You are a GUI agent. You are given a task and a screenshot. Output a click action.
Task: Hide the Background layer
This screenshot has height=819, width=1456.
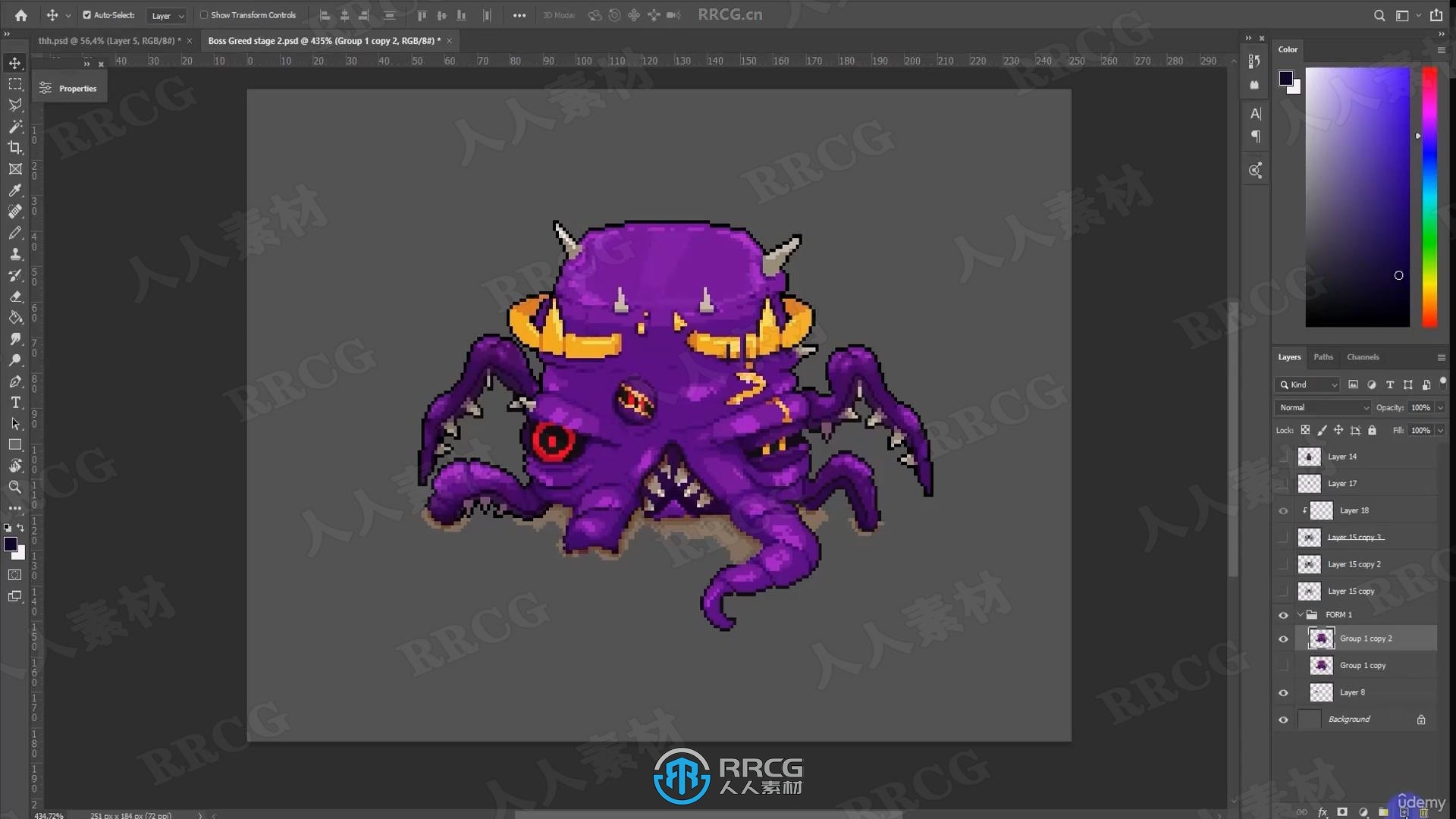point(1283,720)
